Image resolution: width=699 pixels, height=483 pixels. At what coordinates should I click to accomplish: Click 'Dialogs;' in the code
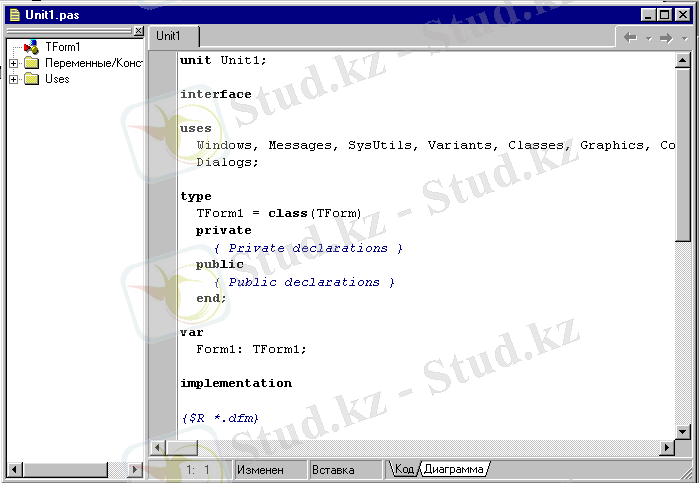[227, 162]
